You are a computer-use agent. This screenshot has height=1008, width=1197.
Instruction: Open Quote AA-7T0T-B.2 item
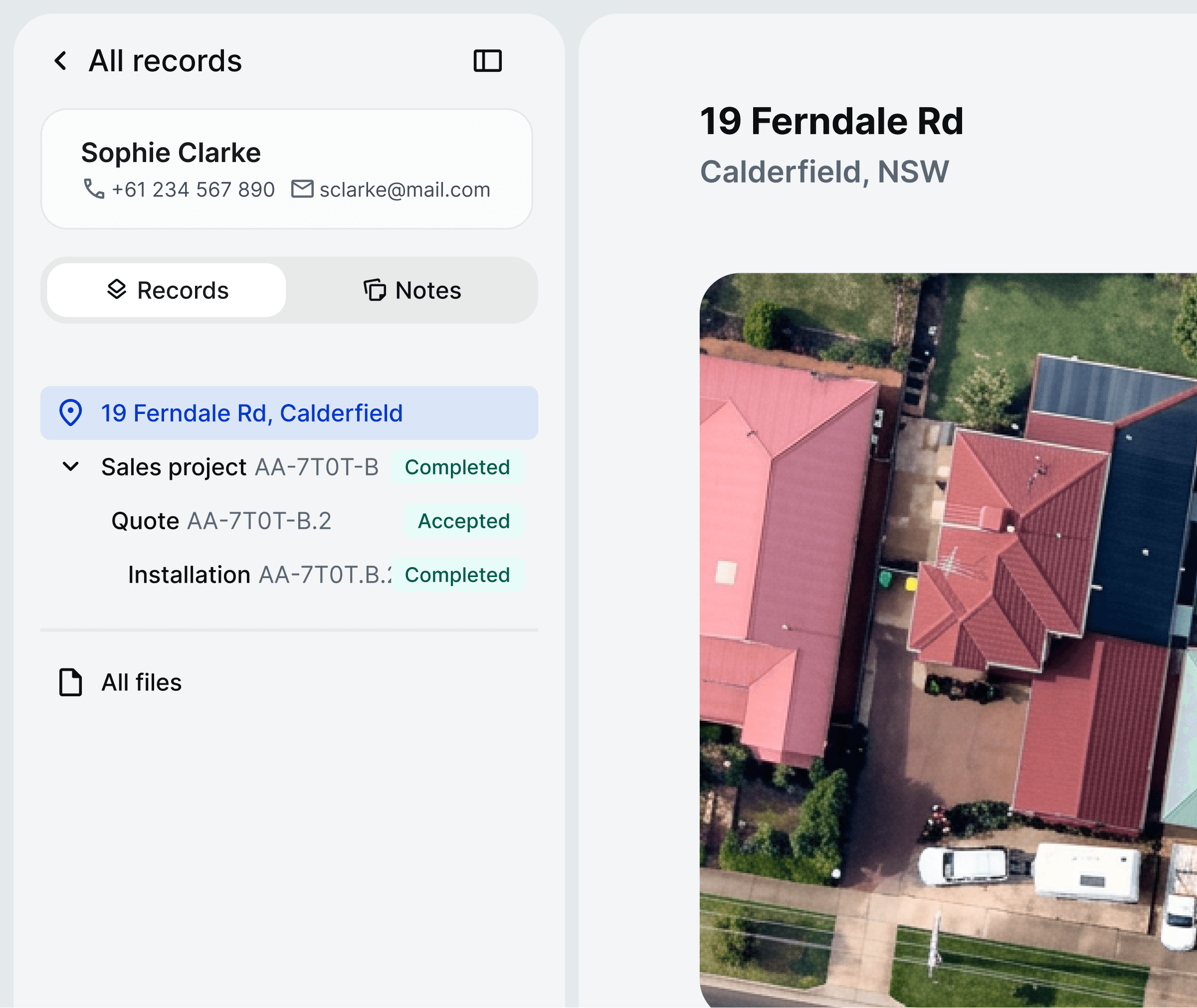[x=221, y=521]
